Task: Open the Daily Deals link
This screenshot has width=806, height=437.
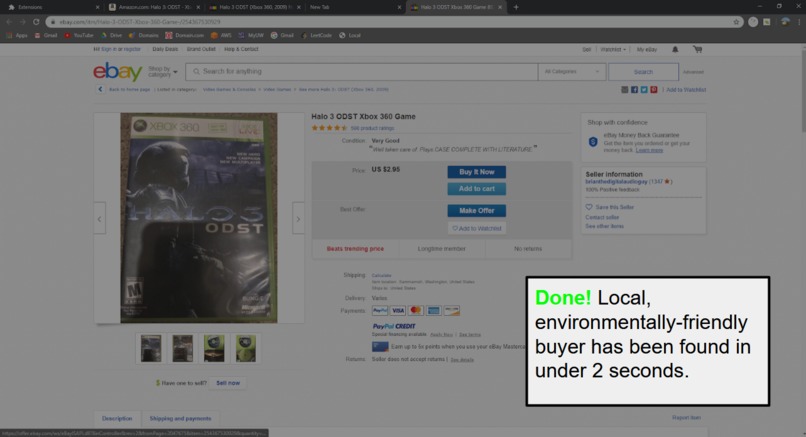Action: pos(165,49)
